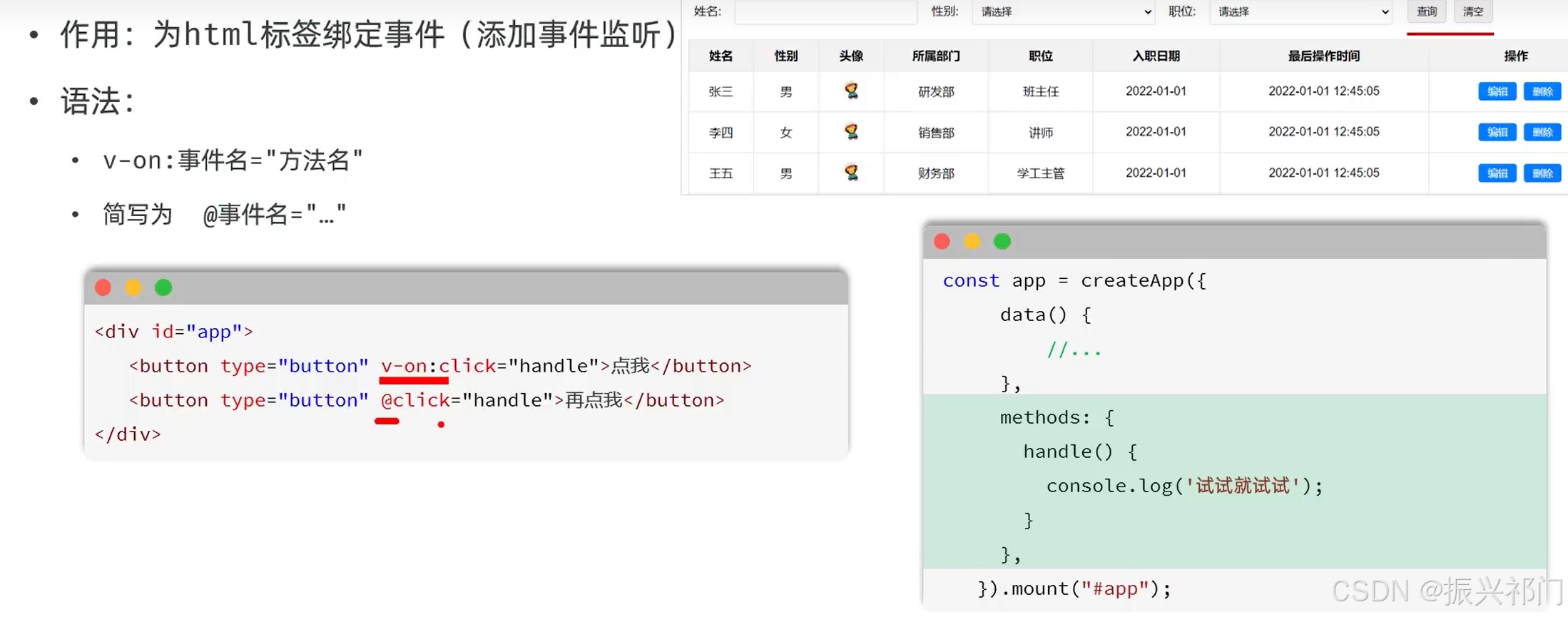Click the 男 gender cell in 张三's row
This screenshot has width=1568, height=617.
coord(785,91)
